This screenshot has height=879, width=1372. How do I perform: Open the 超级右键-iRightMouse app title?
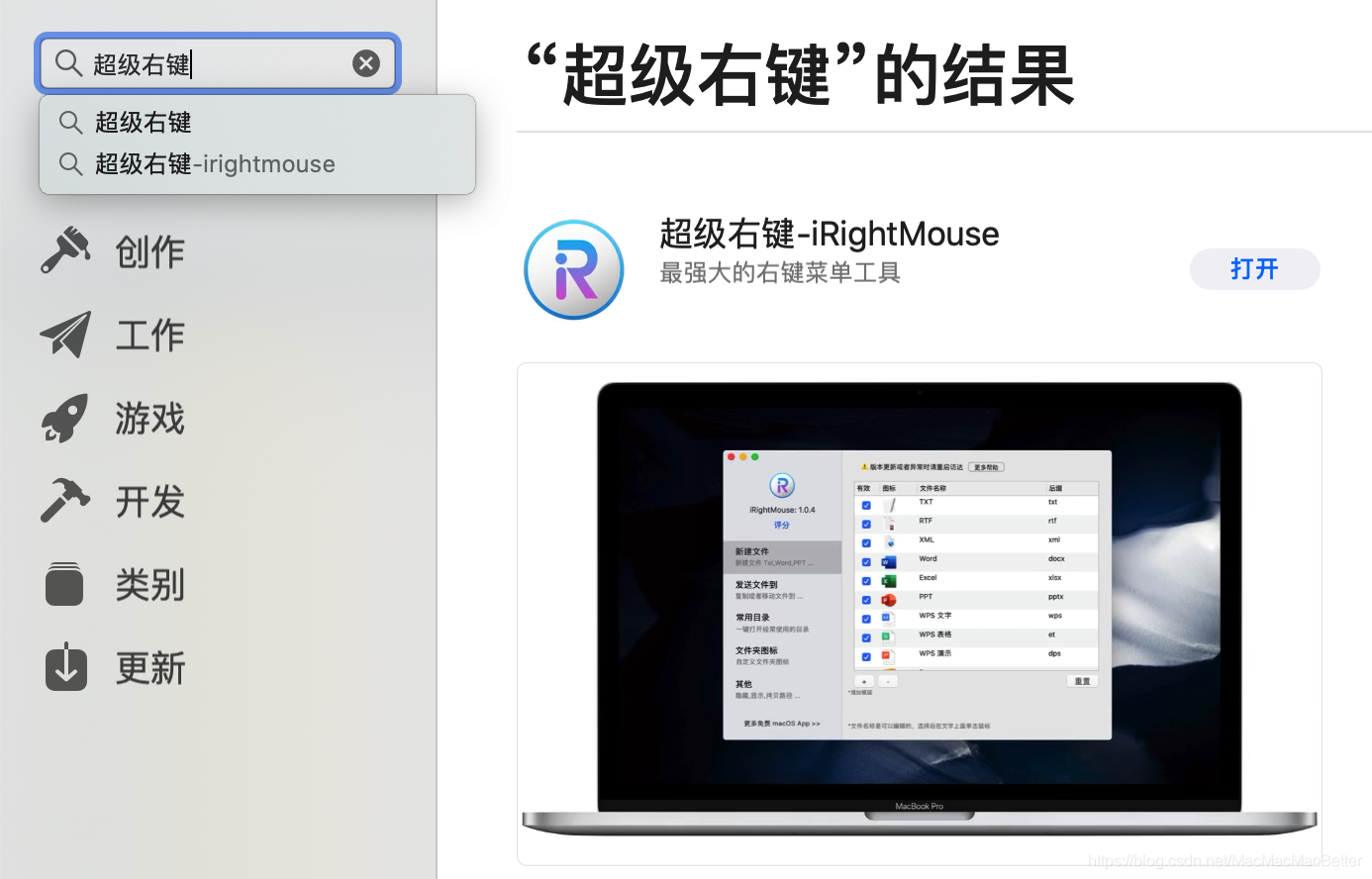coord(830,234)
